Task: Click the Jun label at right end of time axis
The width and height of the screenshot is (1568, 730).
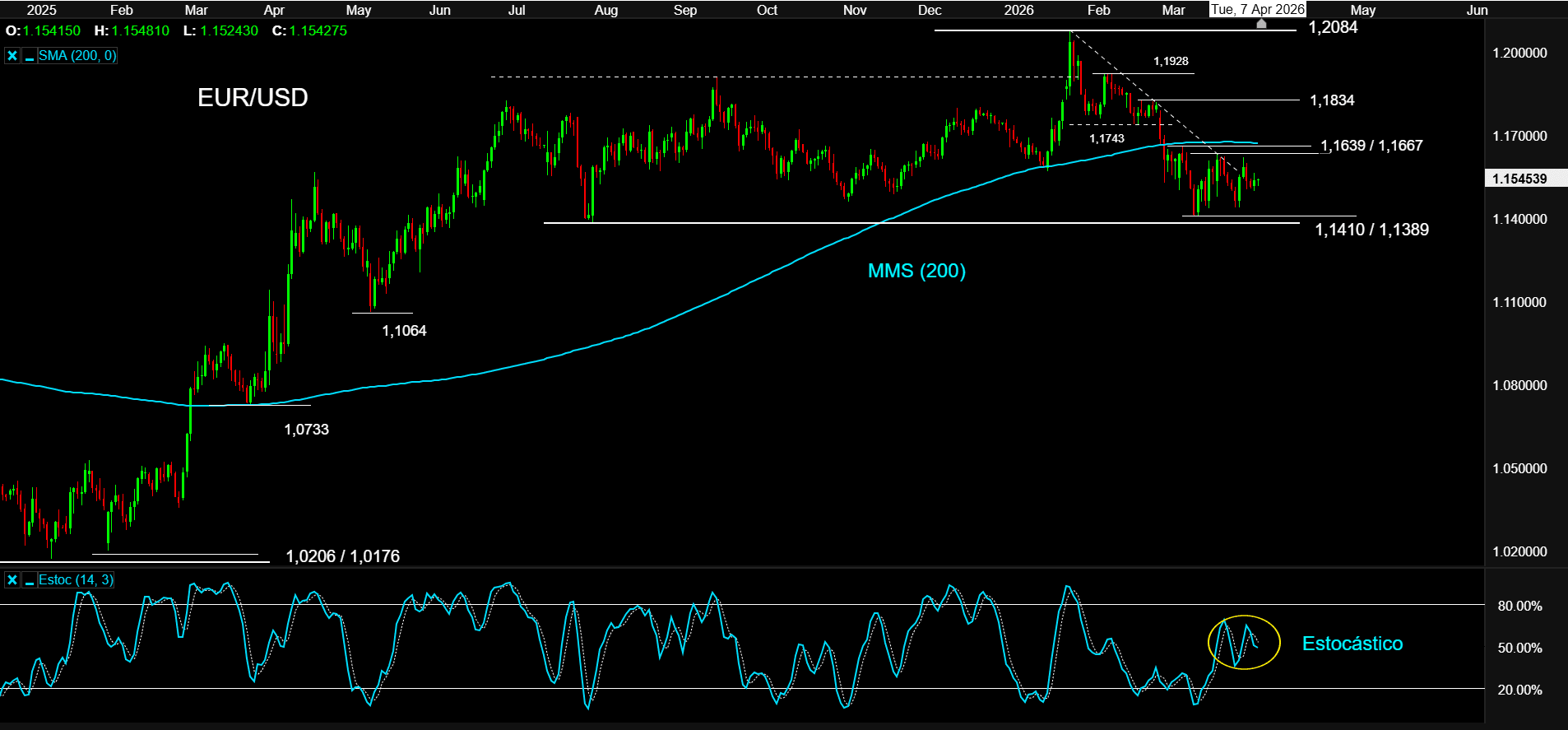Action: [x=1478, y=10]
